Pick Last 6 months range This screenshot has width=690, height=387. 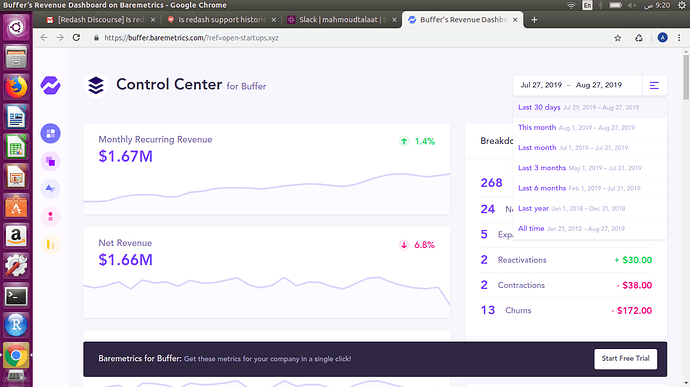tap(590, 188)
